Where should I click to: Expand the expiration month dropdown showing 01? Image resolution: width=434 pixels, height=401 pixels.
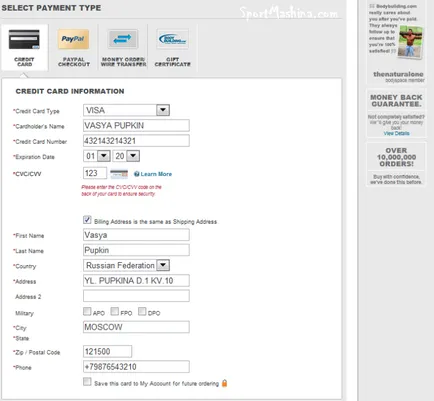click(97, 156)
